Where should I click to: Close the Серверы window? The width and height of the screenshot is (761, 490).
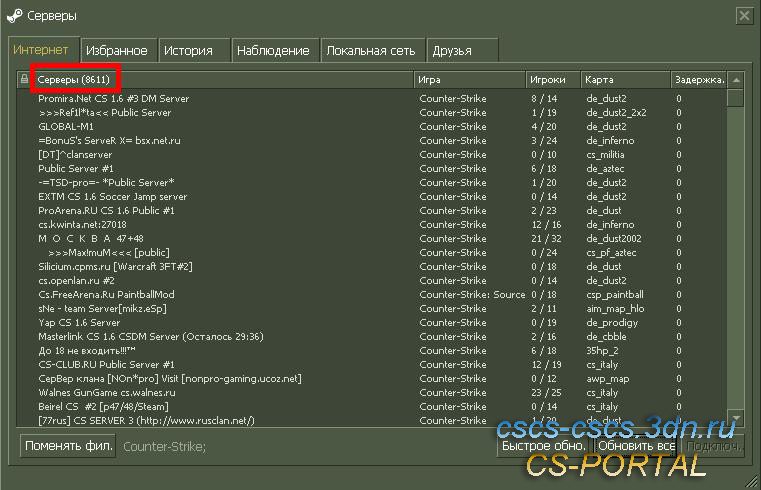[744, 16]
